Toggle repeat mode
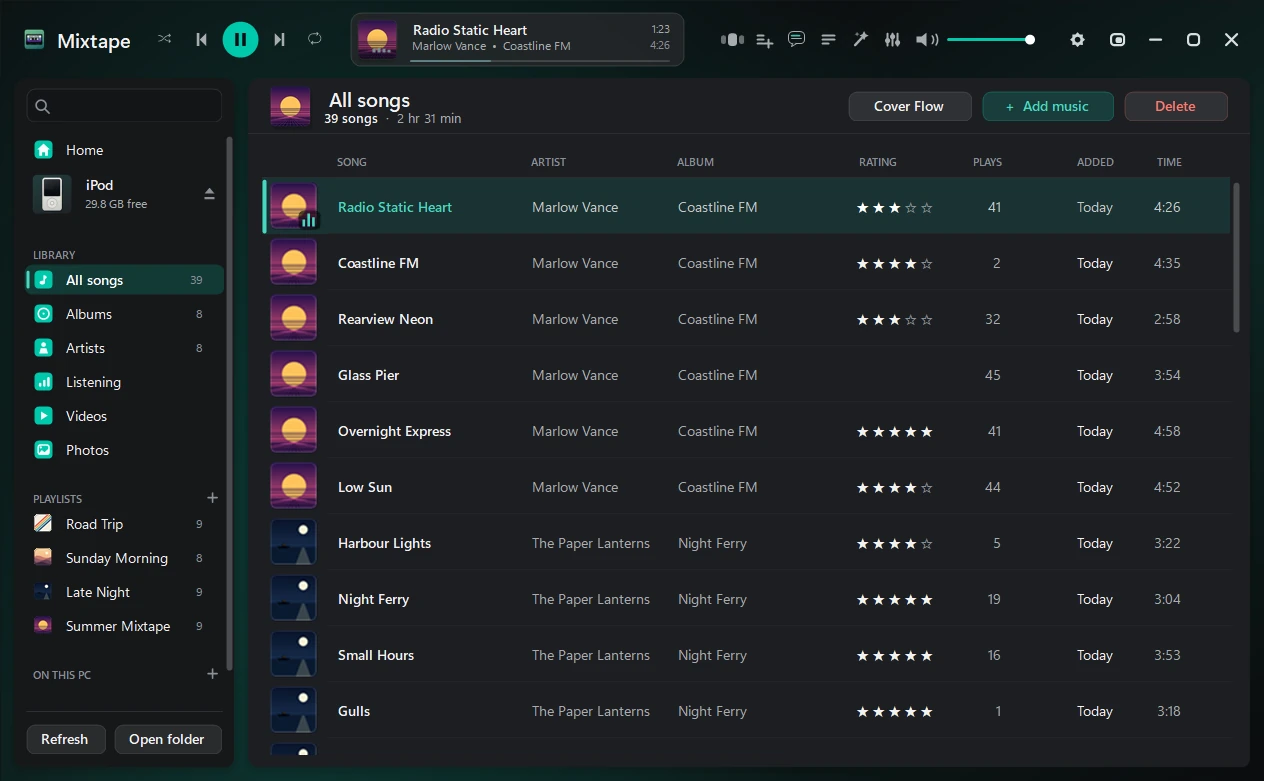1264x781 pixels. coord(315,39)
